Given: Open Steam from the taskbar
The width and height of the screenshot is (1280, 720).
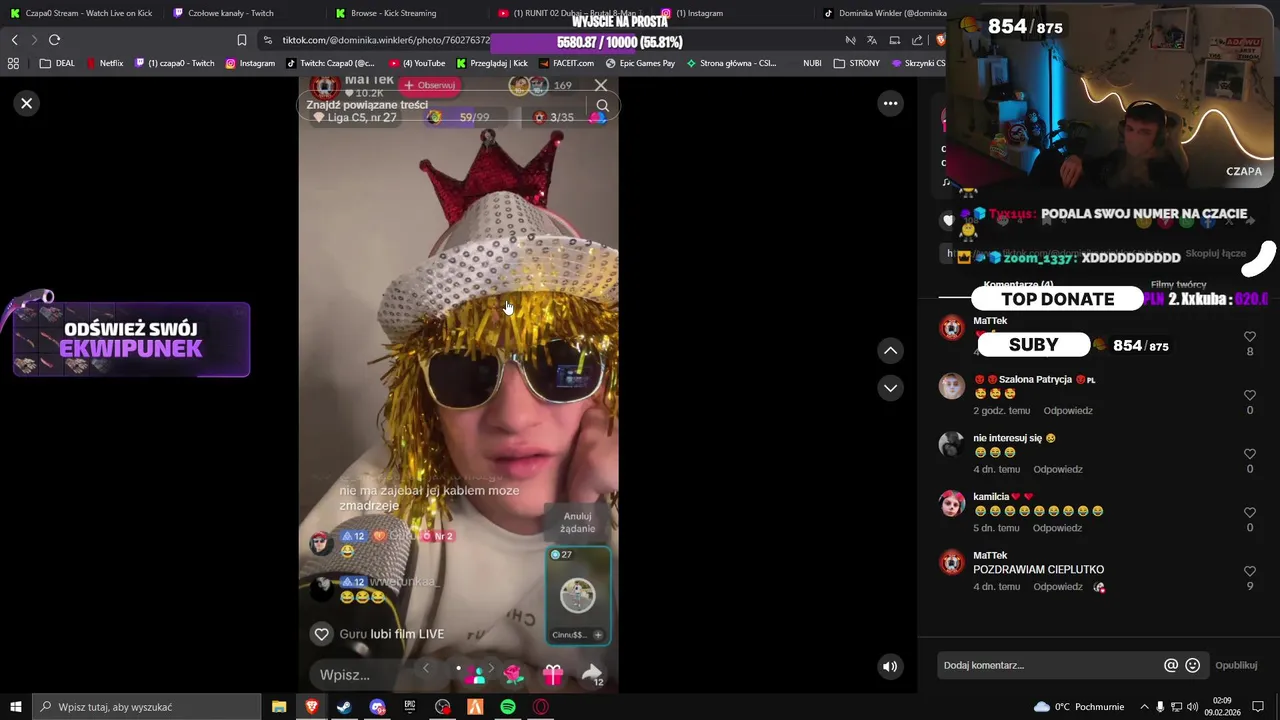Looking at the screenshot, I should coord(344,707).
